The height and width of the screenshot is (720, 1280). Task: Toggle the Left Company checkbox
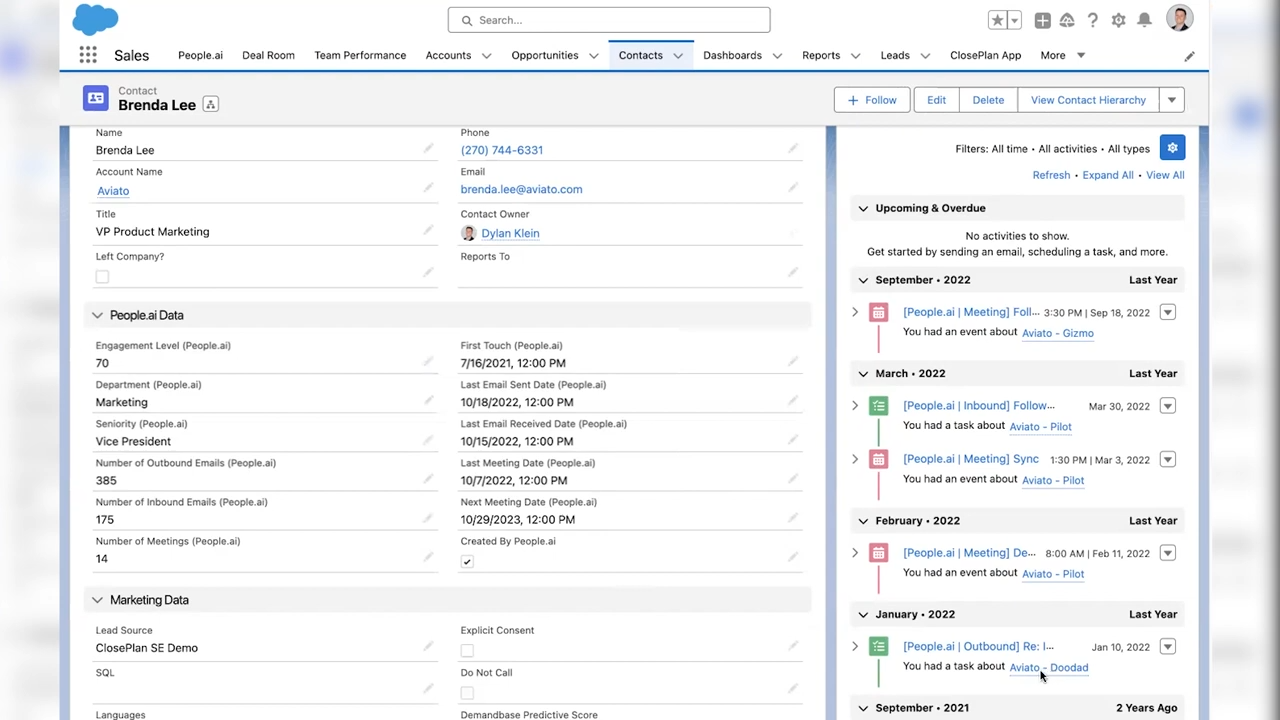pyautogui.click(x=102, y=277)
